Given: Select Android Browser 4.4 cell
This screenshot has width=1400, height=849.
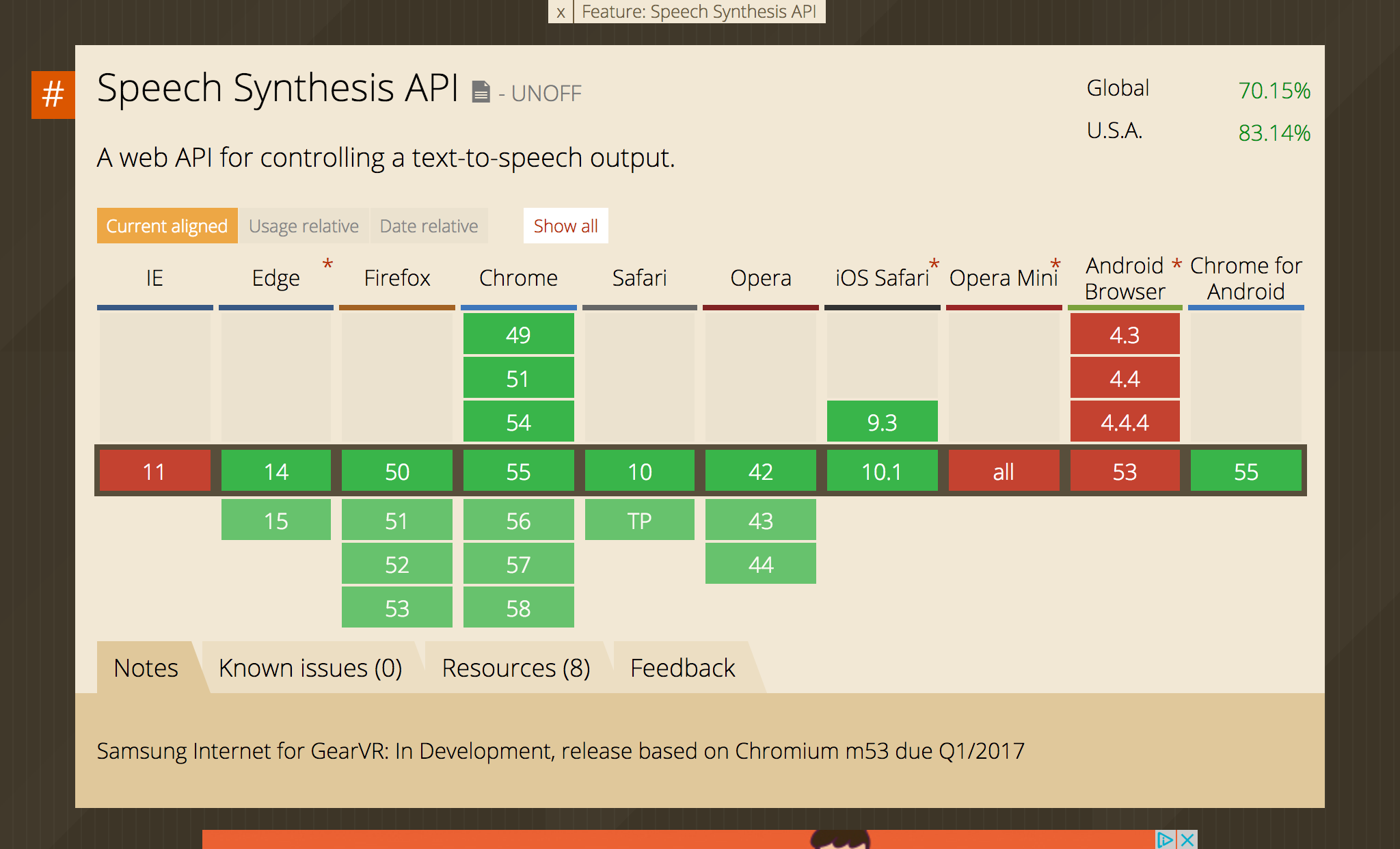Looking at the screenshot, I should click(1125, 378).
